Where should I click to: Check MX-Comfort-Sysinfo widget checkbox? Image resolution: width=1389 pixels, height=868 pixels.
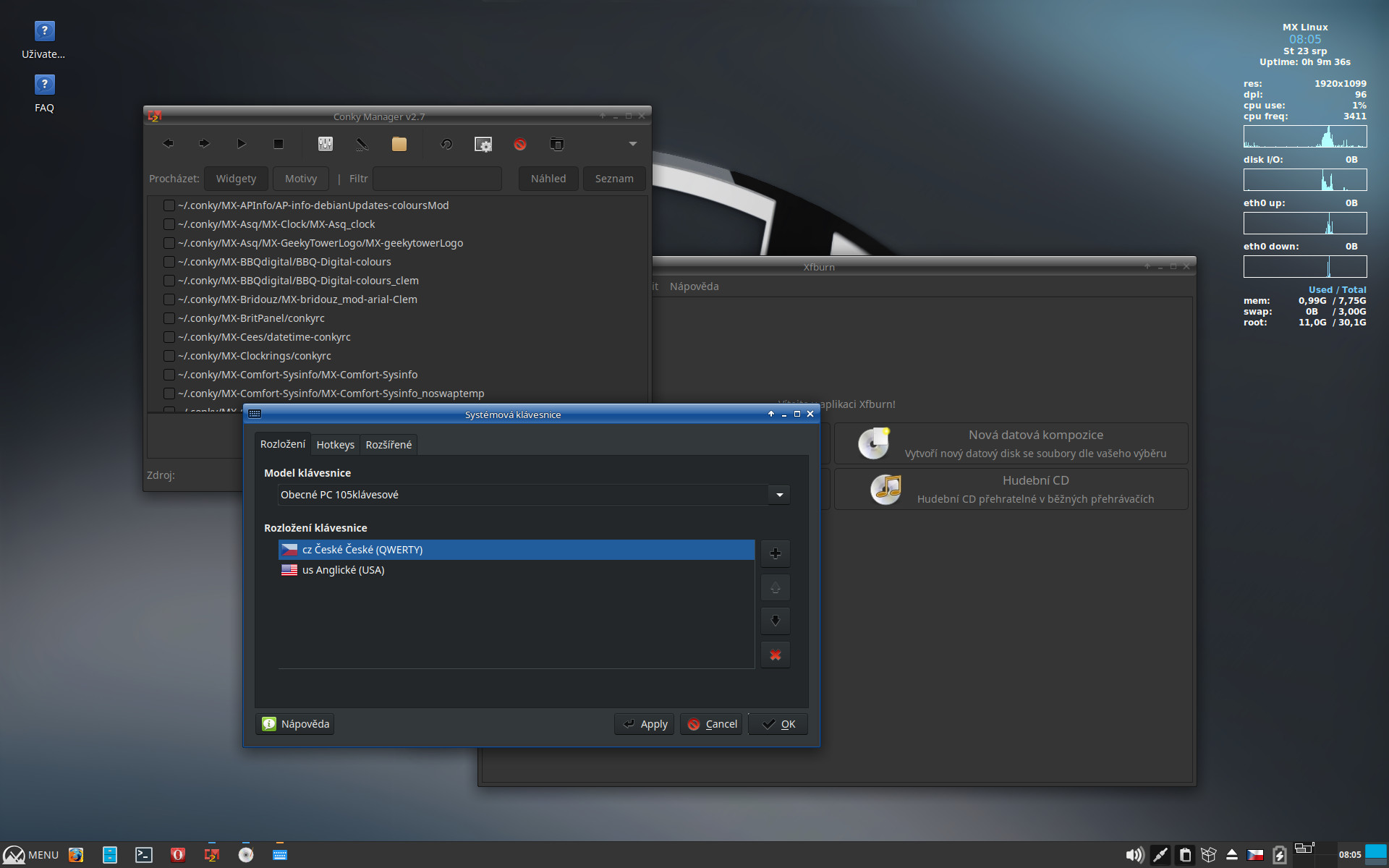[169, 375]
